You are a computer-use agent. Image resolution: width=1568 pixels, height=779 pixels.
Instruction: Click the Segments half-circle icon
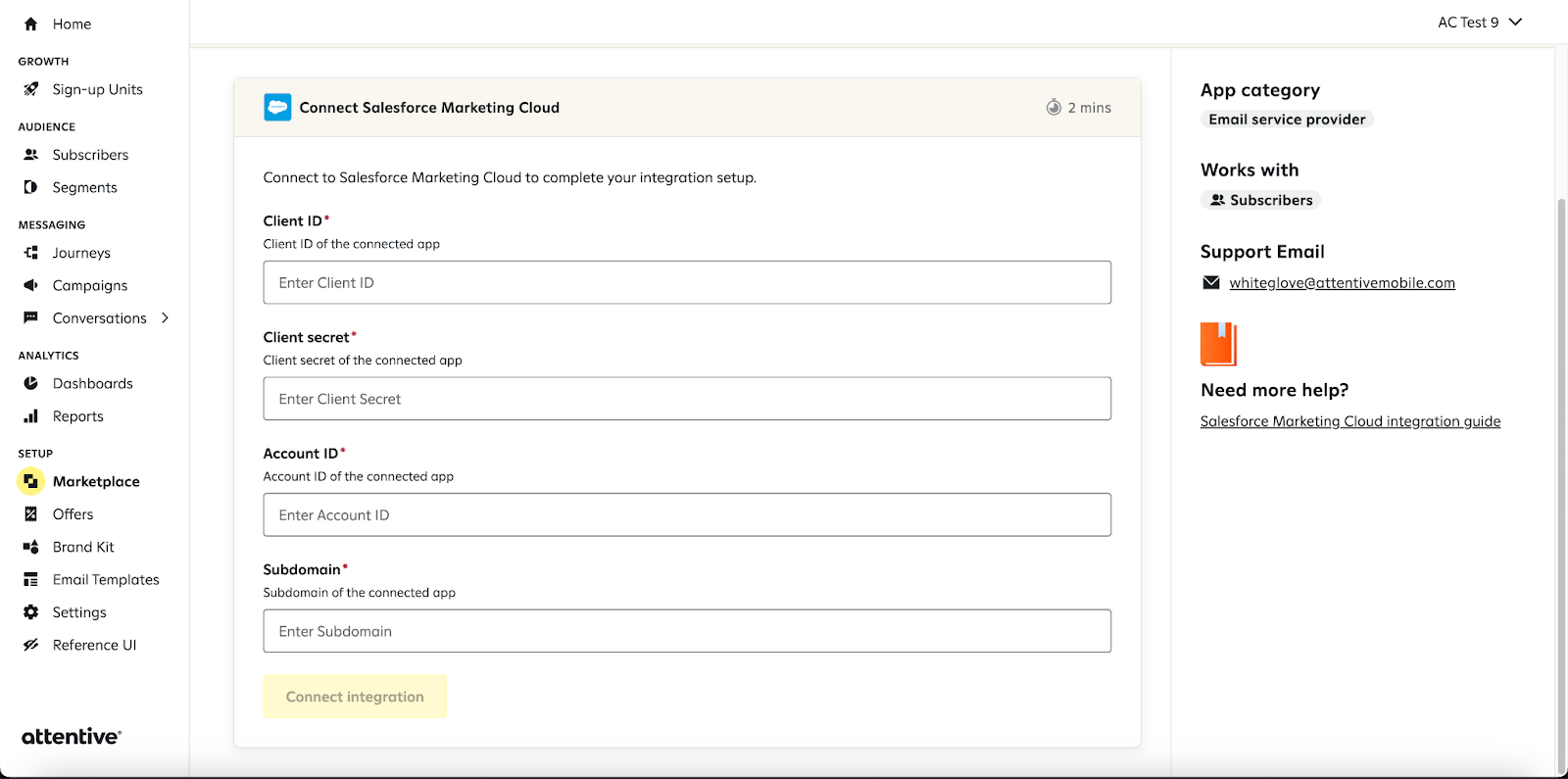31,187
